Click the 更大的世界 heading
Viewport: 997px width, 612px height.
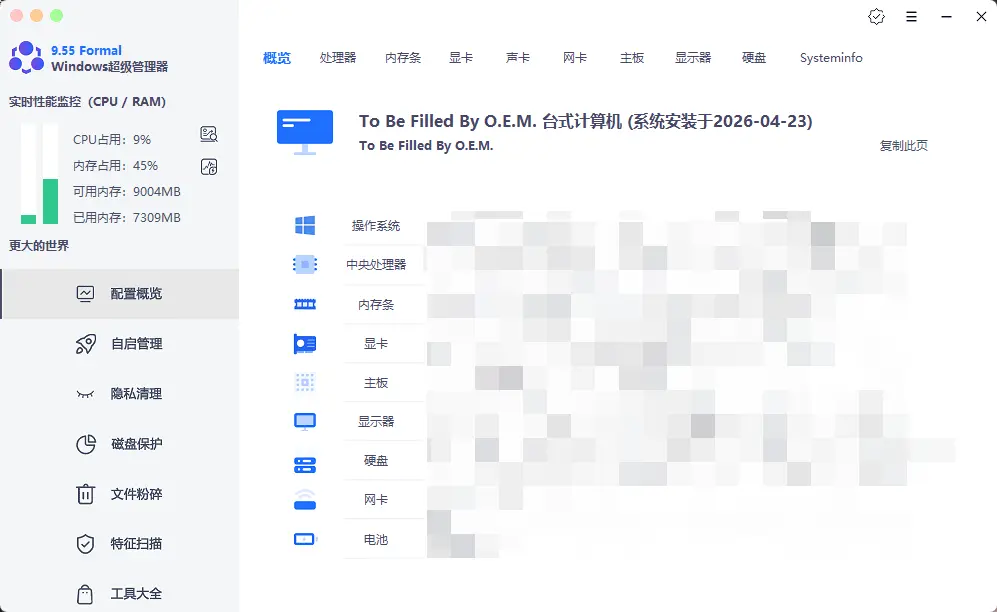click(39, 245)
